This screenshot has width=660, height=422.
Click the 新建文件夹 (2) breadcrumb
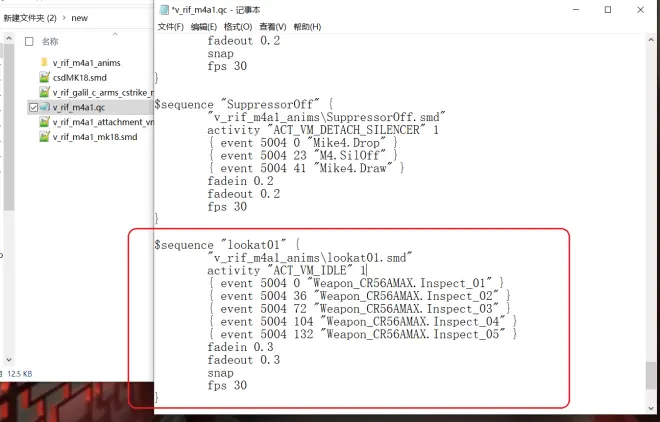coord(30,18)
